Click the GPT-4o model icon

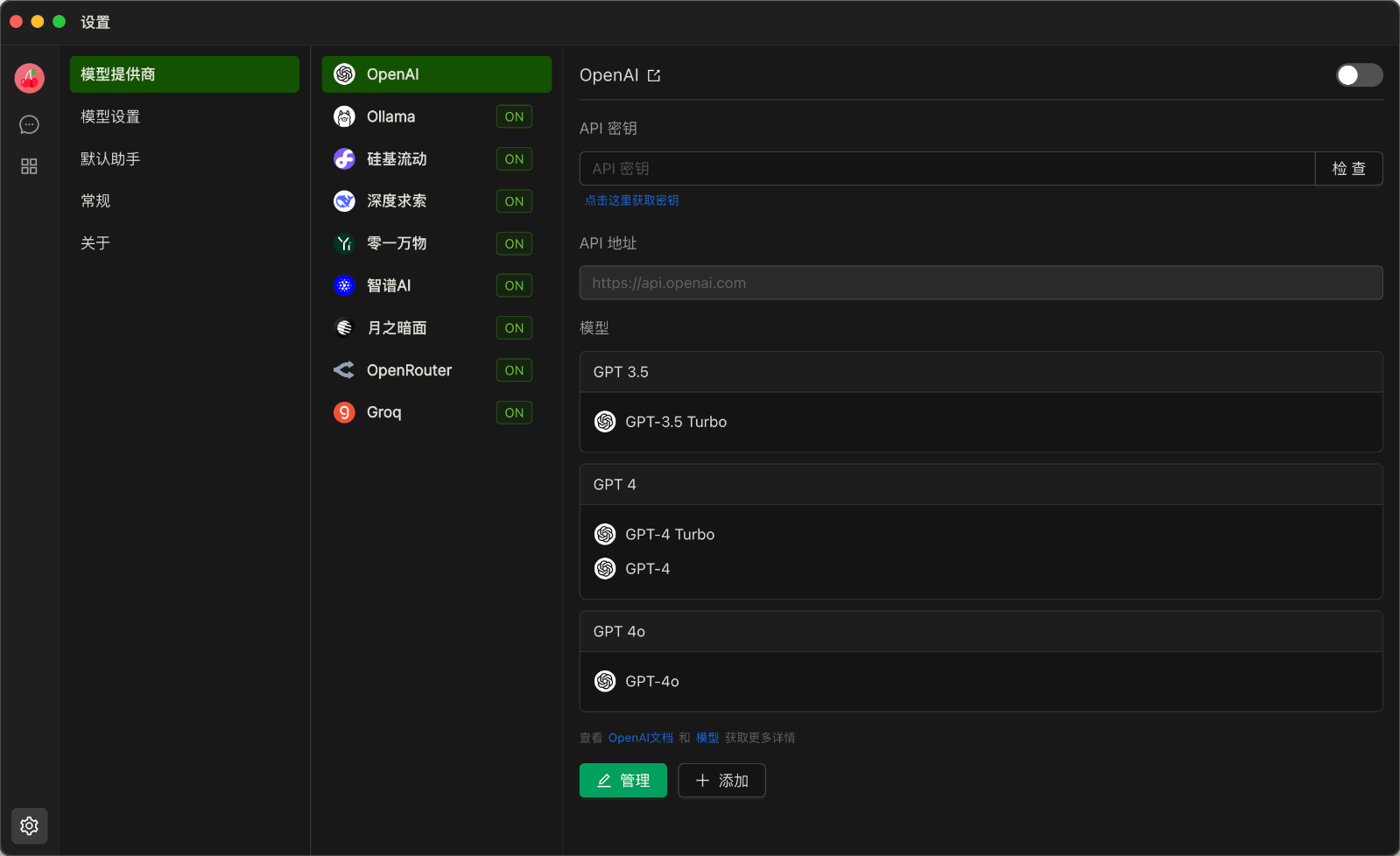coord(605,681)
